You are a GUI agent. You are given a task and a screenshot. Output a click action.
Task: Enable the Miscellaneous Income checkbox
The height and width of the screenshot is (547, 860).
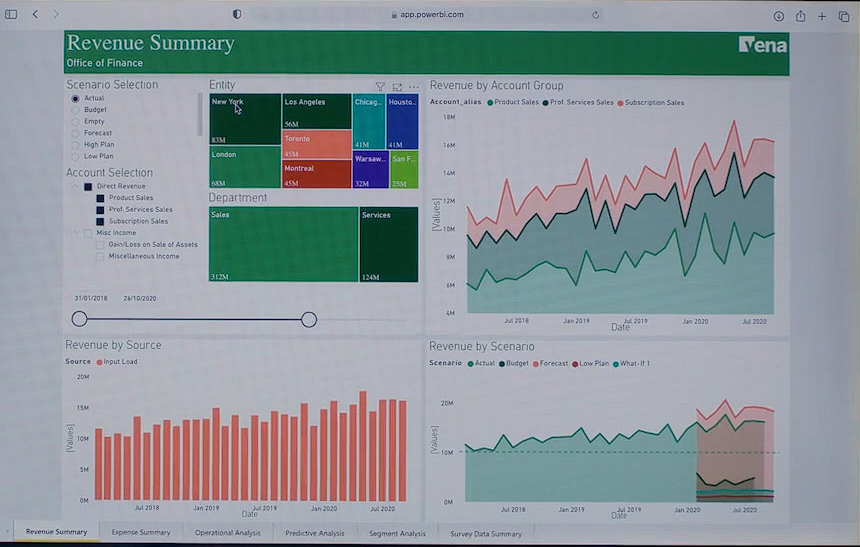pos(100,256)
